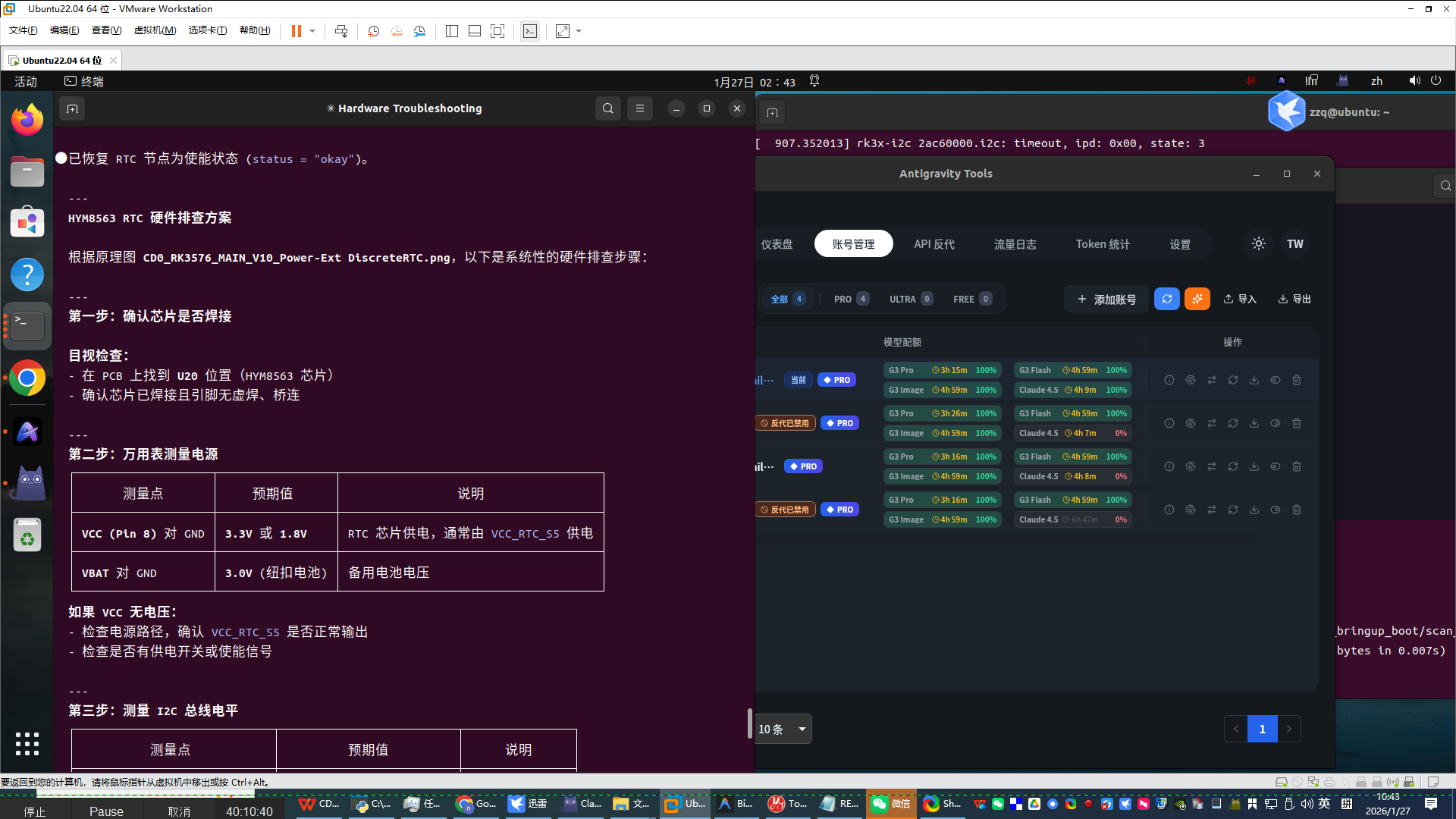Viewport: 1456px width, 819px height.
Task: Open the Token 统计 tab
Action: [x=1103, y=244]
